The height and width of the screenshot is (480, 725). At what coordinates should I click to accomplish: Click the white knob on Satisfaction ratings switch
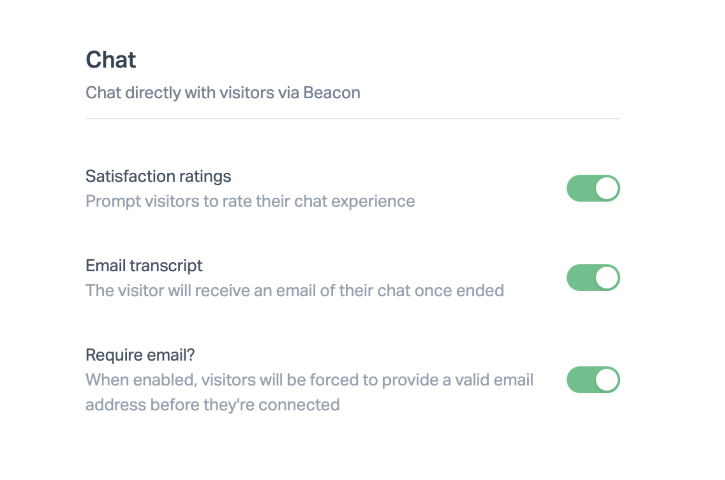tap(607, 188)
